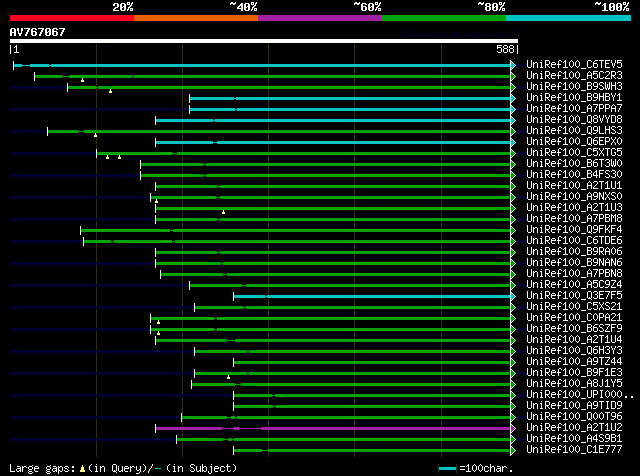This screenshot has height=476, width=640.
Task: Click the UniRef100_B9HBY1 label
Action: 574,98
